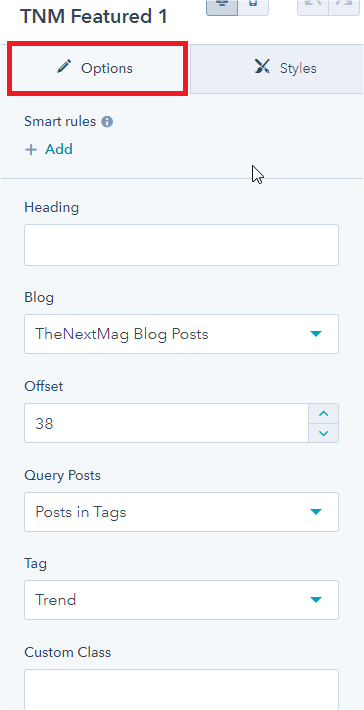
Task: Click the brush icon on Styles tab
Action: [262, 67]
